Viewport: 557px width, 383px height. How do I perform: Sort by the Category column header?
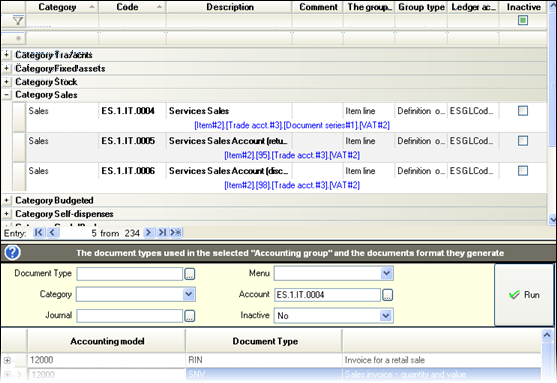pos(63,7)
